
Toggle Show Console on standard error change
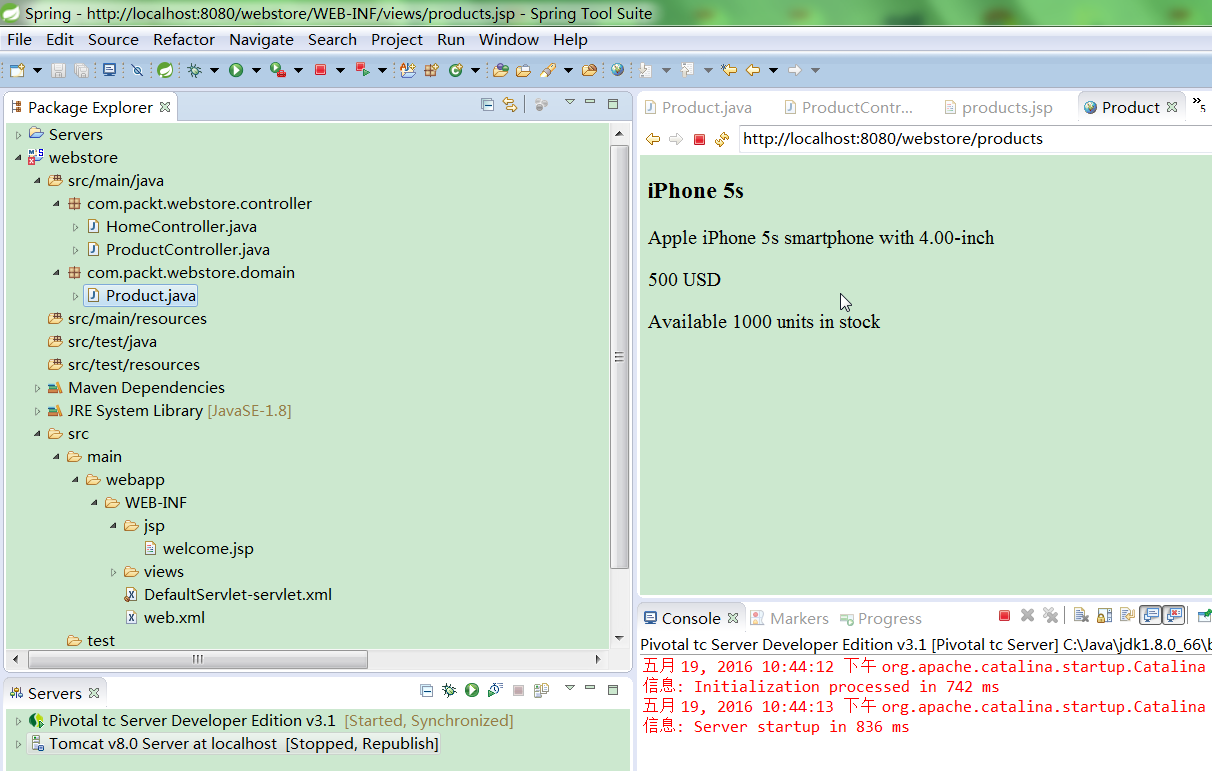1173,616
